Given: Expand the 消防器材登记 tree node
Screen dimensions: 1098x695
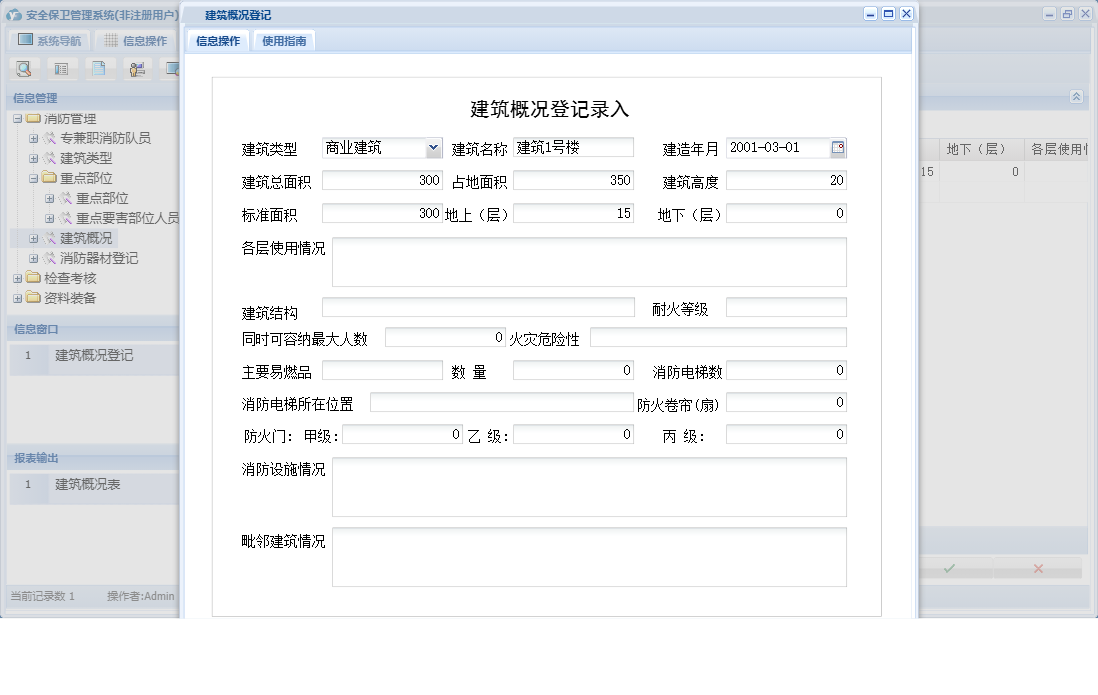Looking at the screenshot, I should 34,258.
